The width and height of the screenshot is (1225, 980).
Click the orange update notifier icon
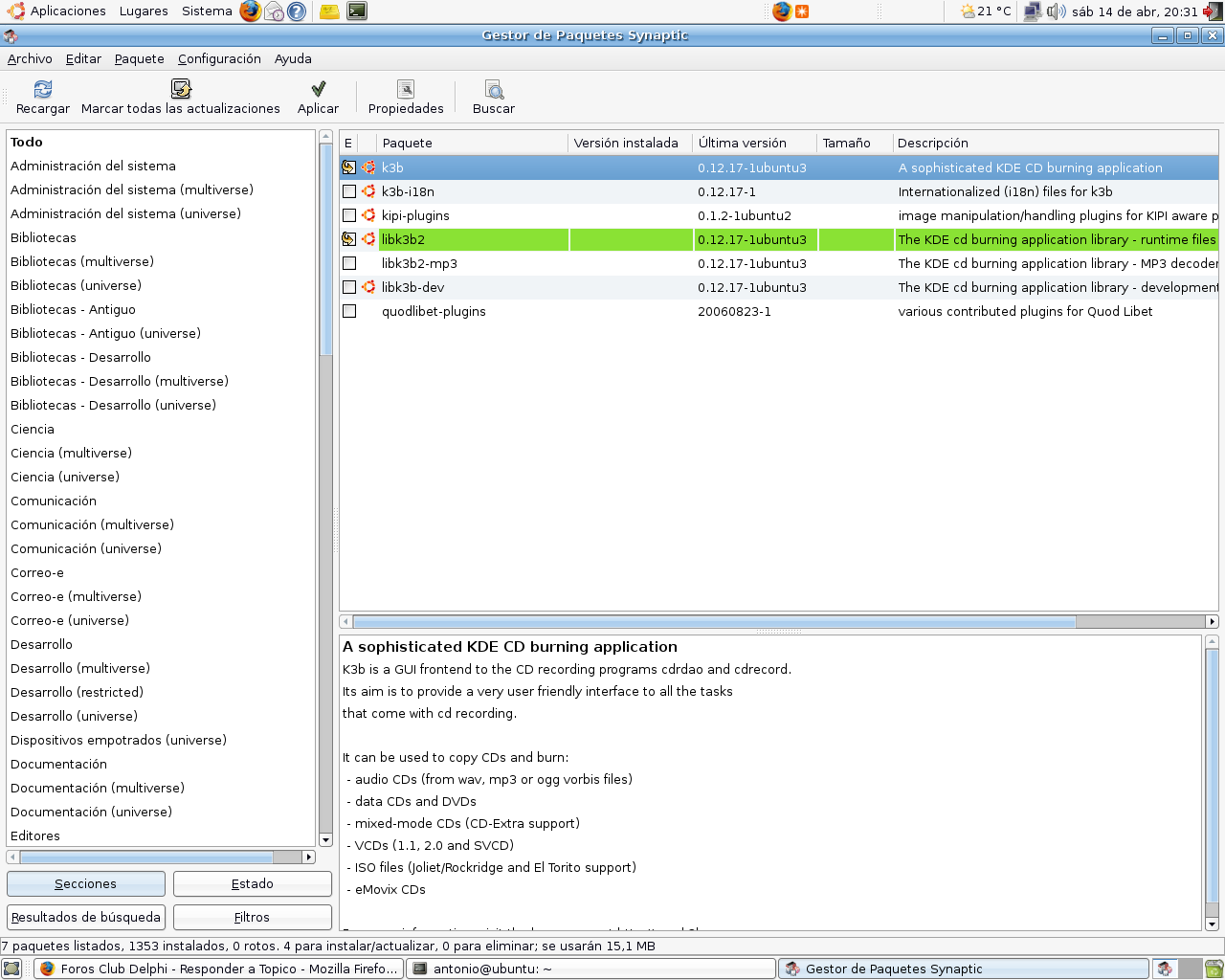point(802,11)
